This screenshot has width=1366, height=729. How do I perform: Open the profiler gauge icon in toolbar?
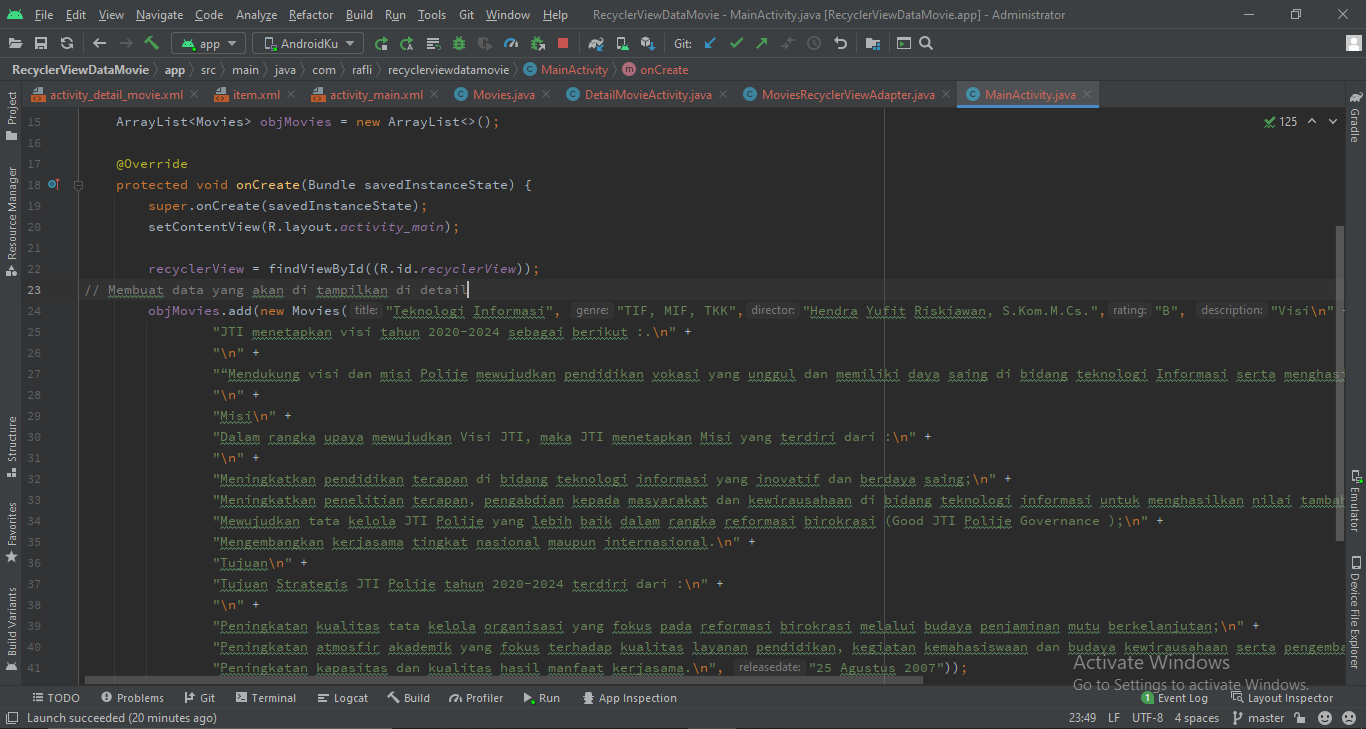pyautogui.click(x=511, y=43)
